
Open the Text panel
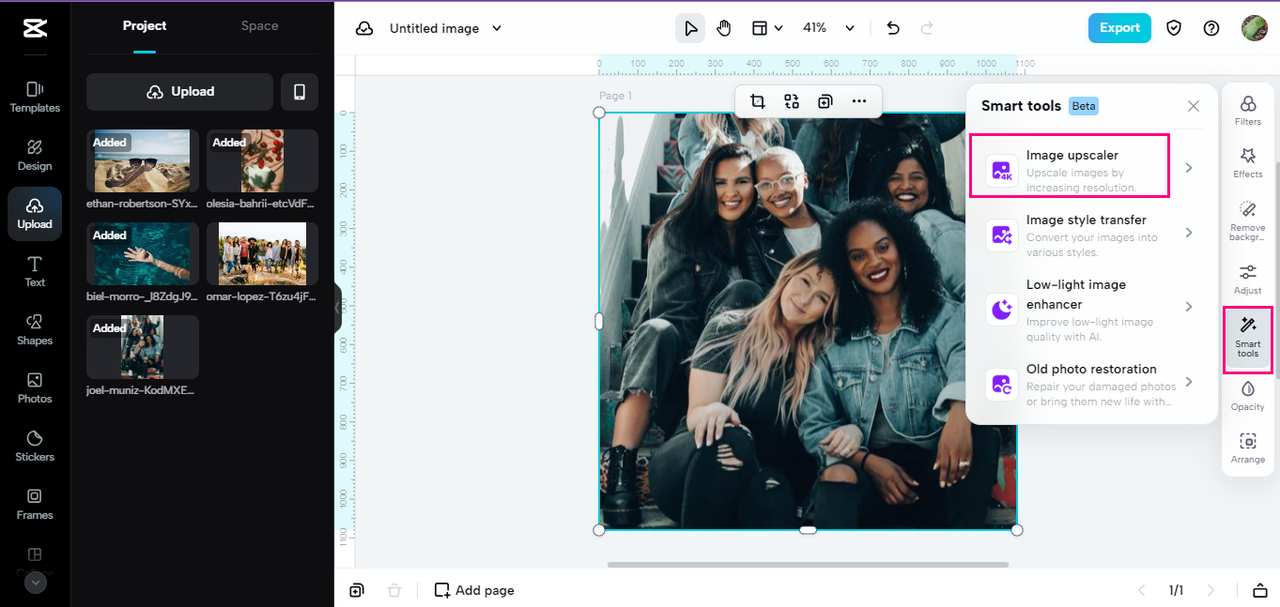click(x=35, y=271)
